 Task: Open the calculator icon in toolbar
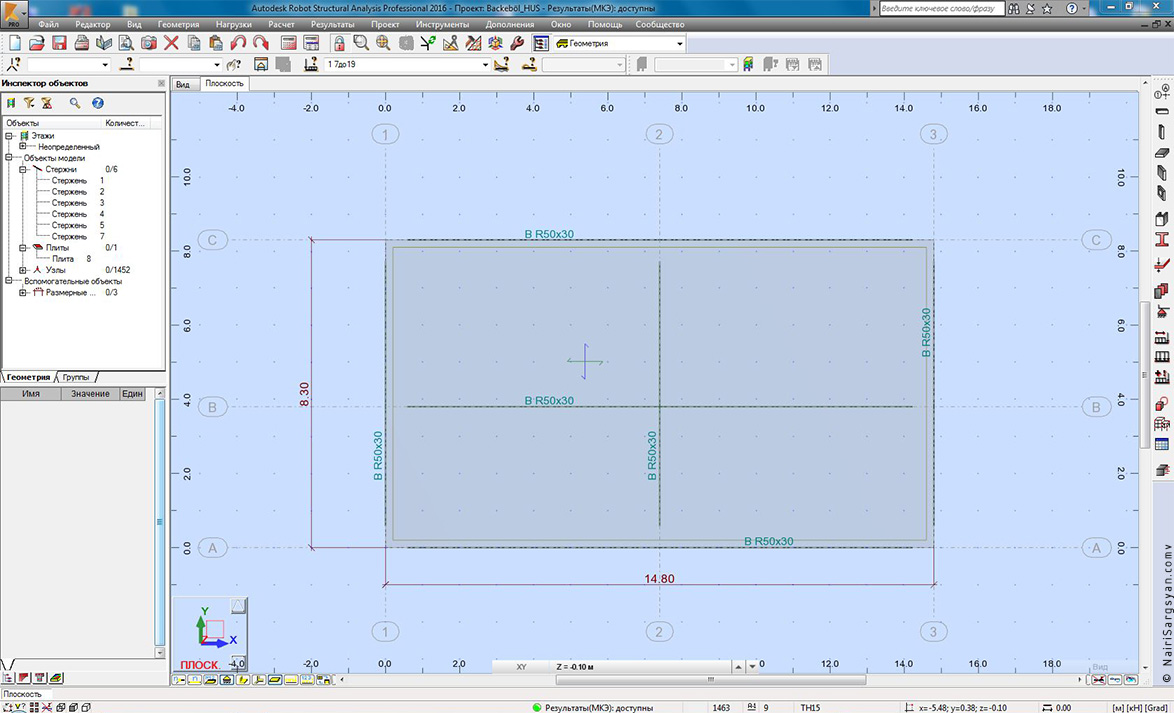point(289,43)
